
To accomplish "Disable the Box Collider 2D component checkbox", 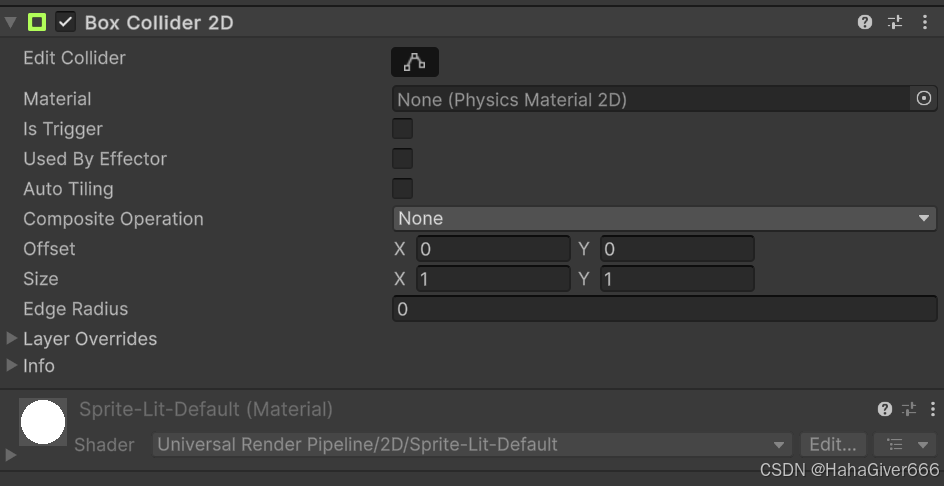I will click(66, 22).
